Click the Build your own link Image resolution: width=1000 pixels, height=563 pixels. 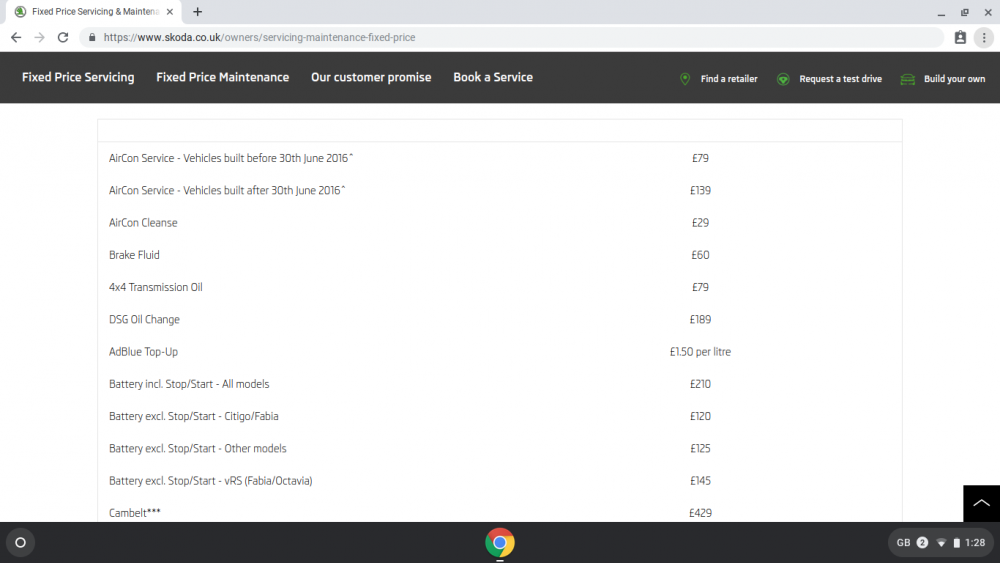(954, 79)
